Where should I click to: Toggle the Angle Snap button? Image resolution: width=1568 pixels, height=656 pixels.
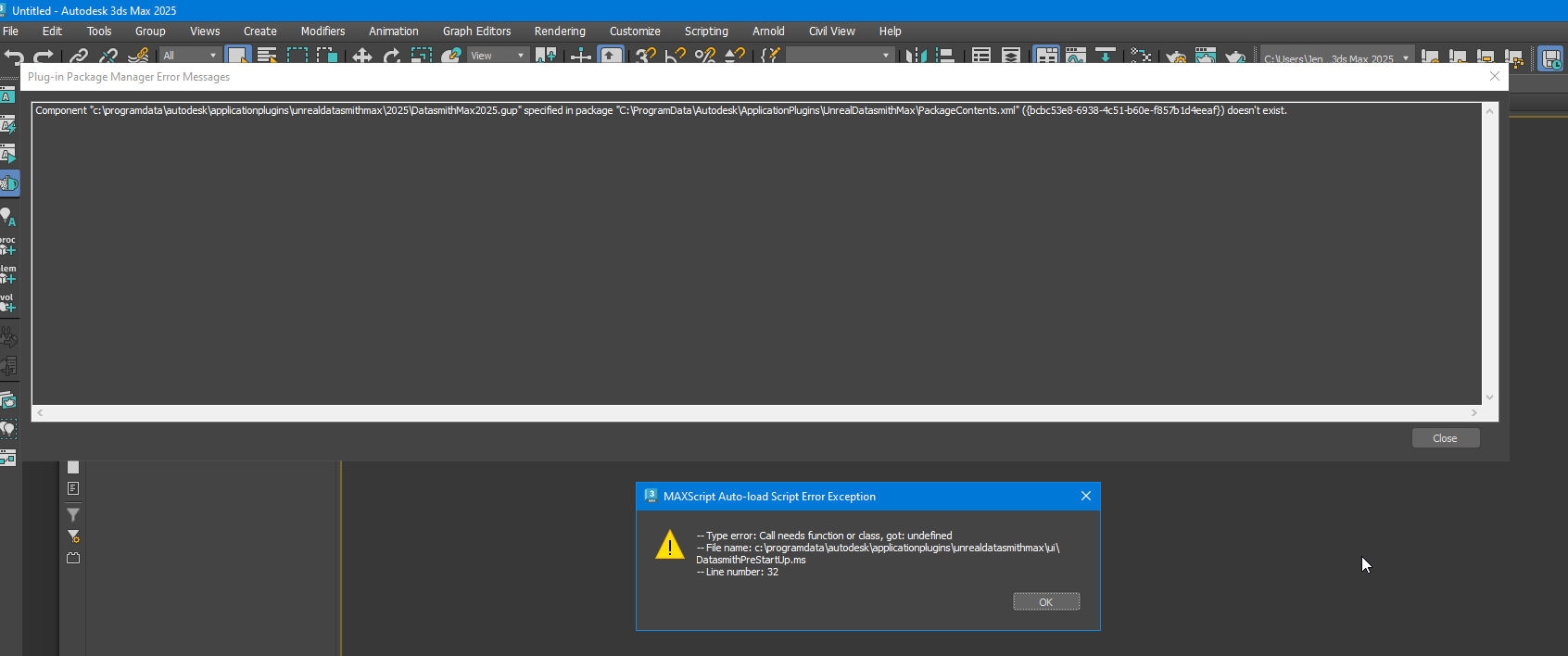676,56
